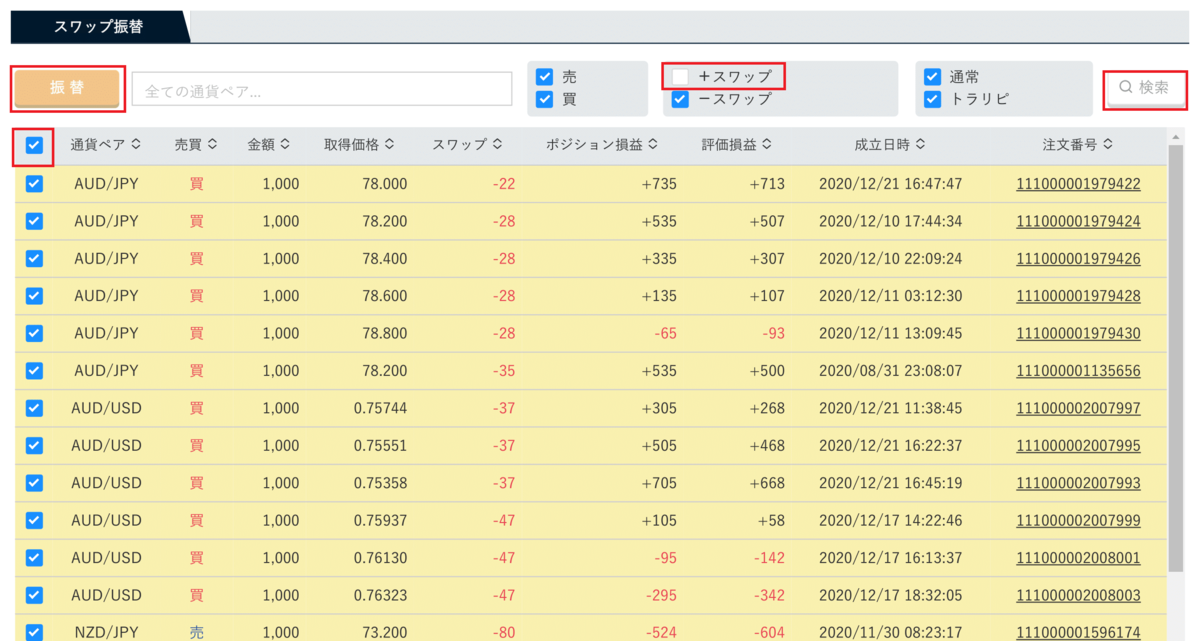Image resolution: width=1200 pixels, height=641 pixels.
Task: Select the 0.75744 acquisition price cell
Action: click(x=380, y=408)
